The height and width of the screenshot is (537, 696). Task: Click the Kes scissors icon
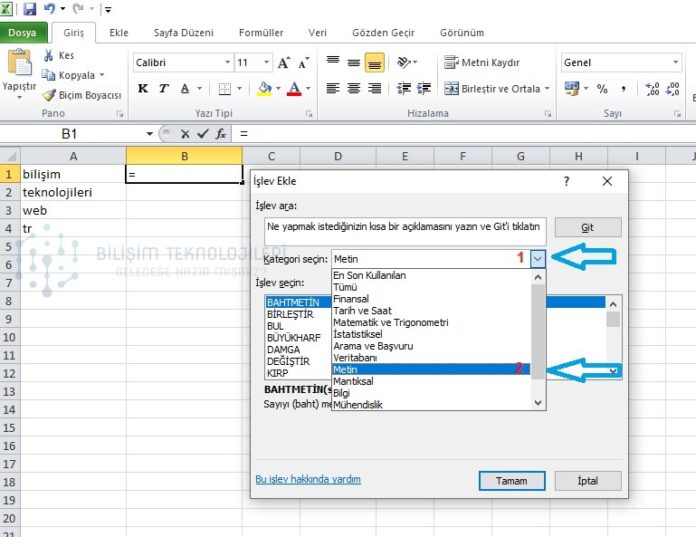pos(48,55)
